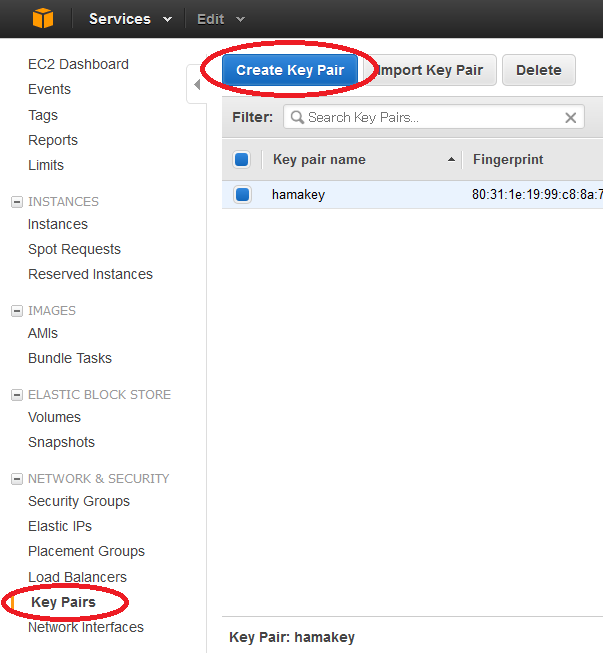This screenshot has height=653, width=603.
Task: Collapse the ELASTIC BLOCK STORE section
Action: click(x=17, y=395)
